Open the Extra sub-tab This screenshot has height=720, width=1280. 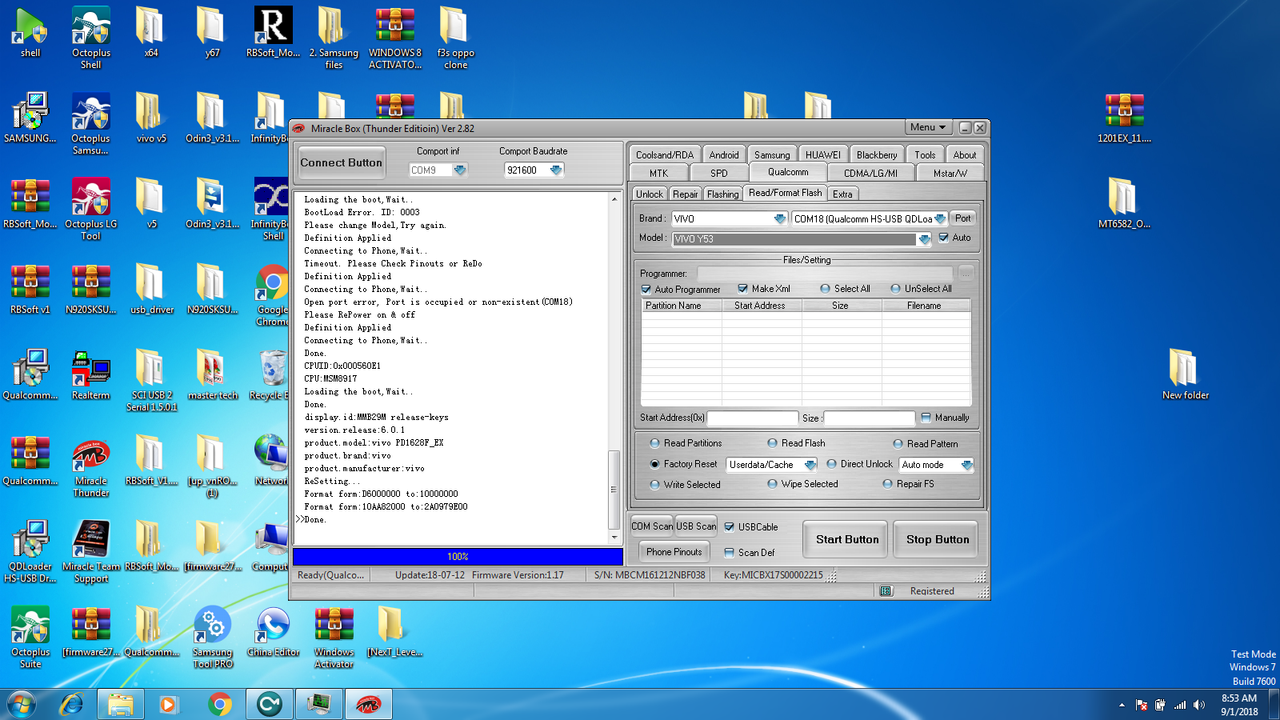(x=843, y=194)
